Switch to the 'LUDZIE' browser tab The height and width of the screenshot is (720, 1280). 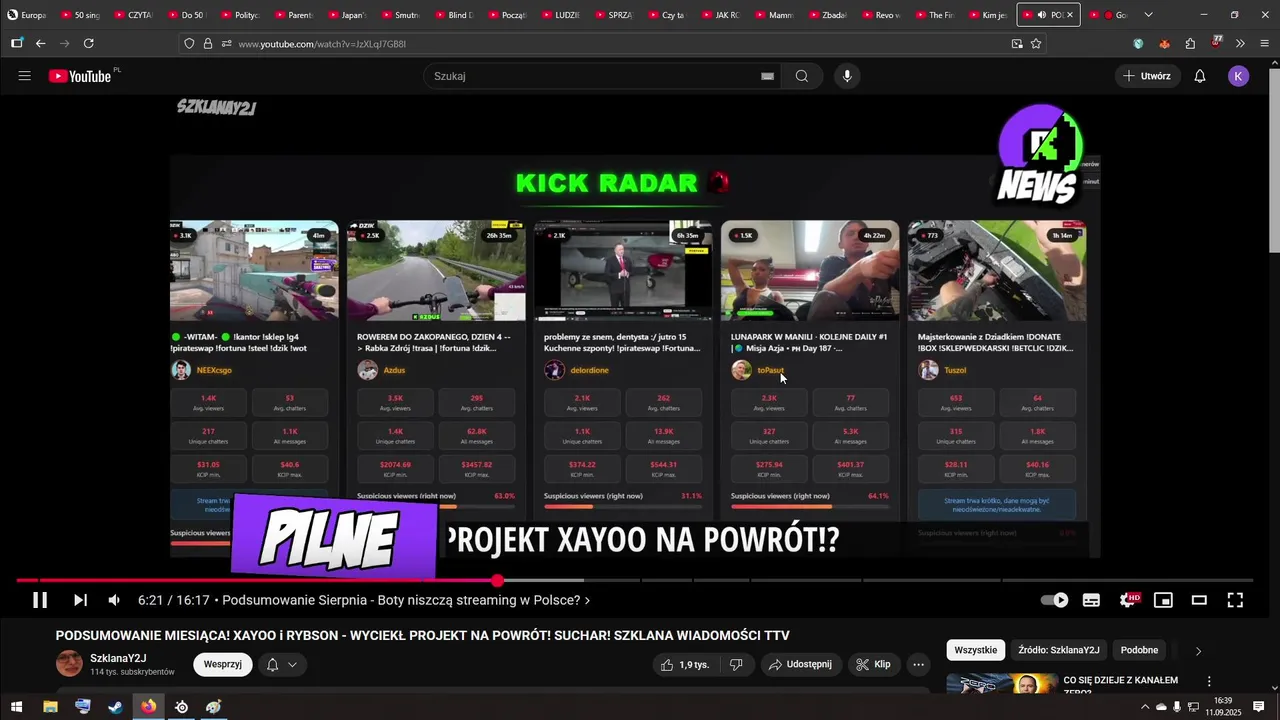click(562, 15)
